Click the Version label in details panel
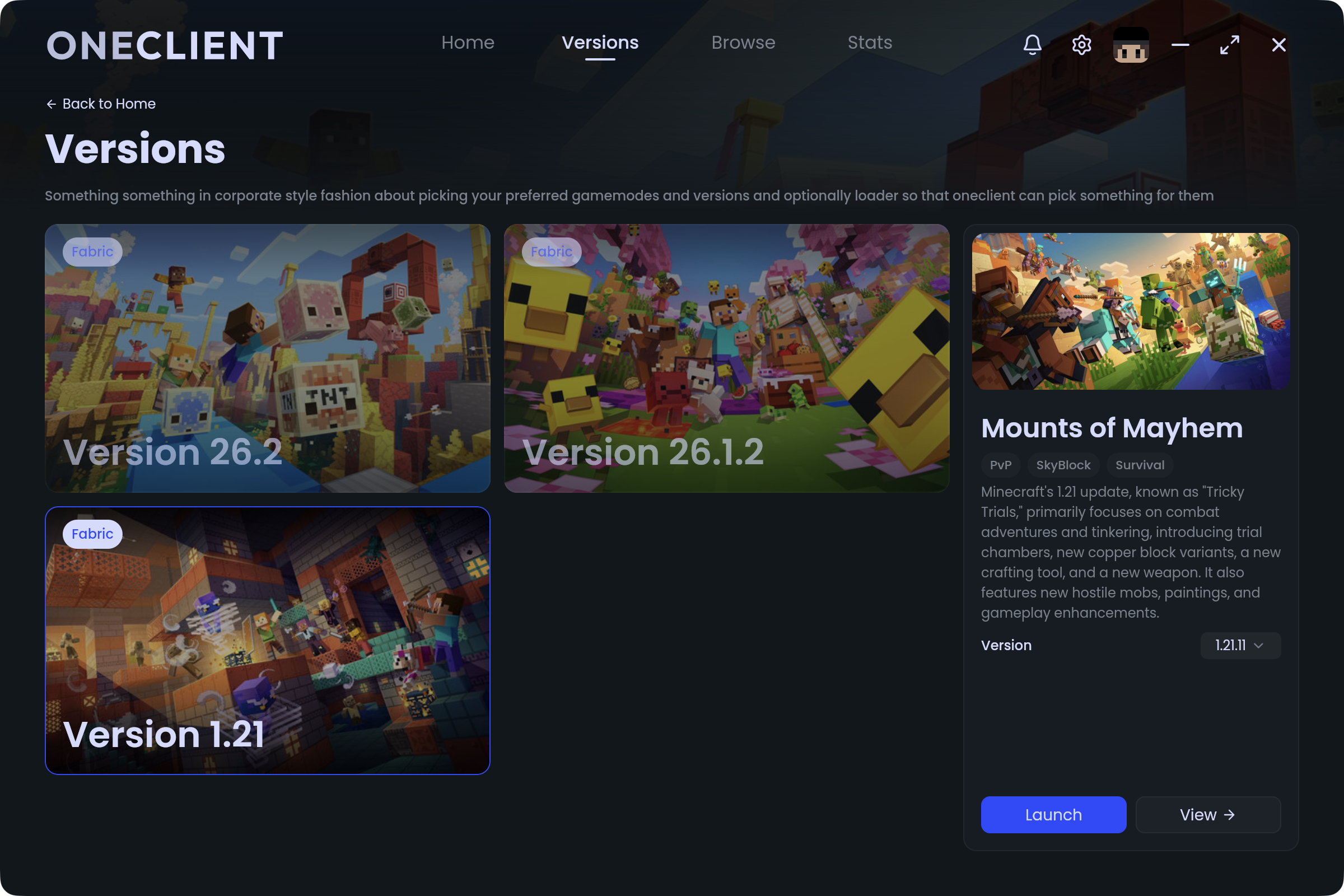 [1006, 645]
